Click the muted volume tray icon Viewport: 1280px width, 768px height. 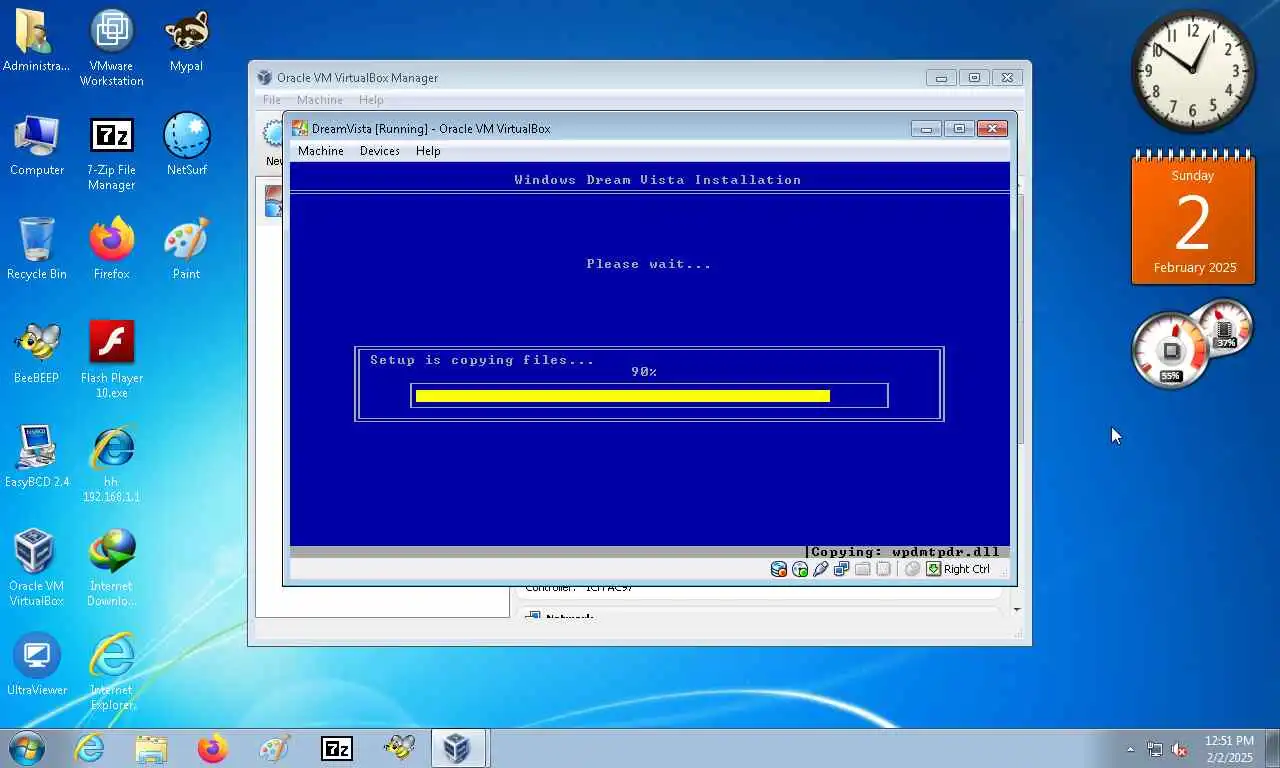point(1179,749)
